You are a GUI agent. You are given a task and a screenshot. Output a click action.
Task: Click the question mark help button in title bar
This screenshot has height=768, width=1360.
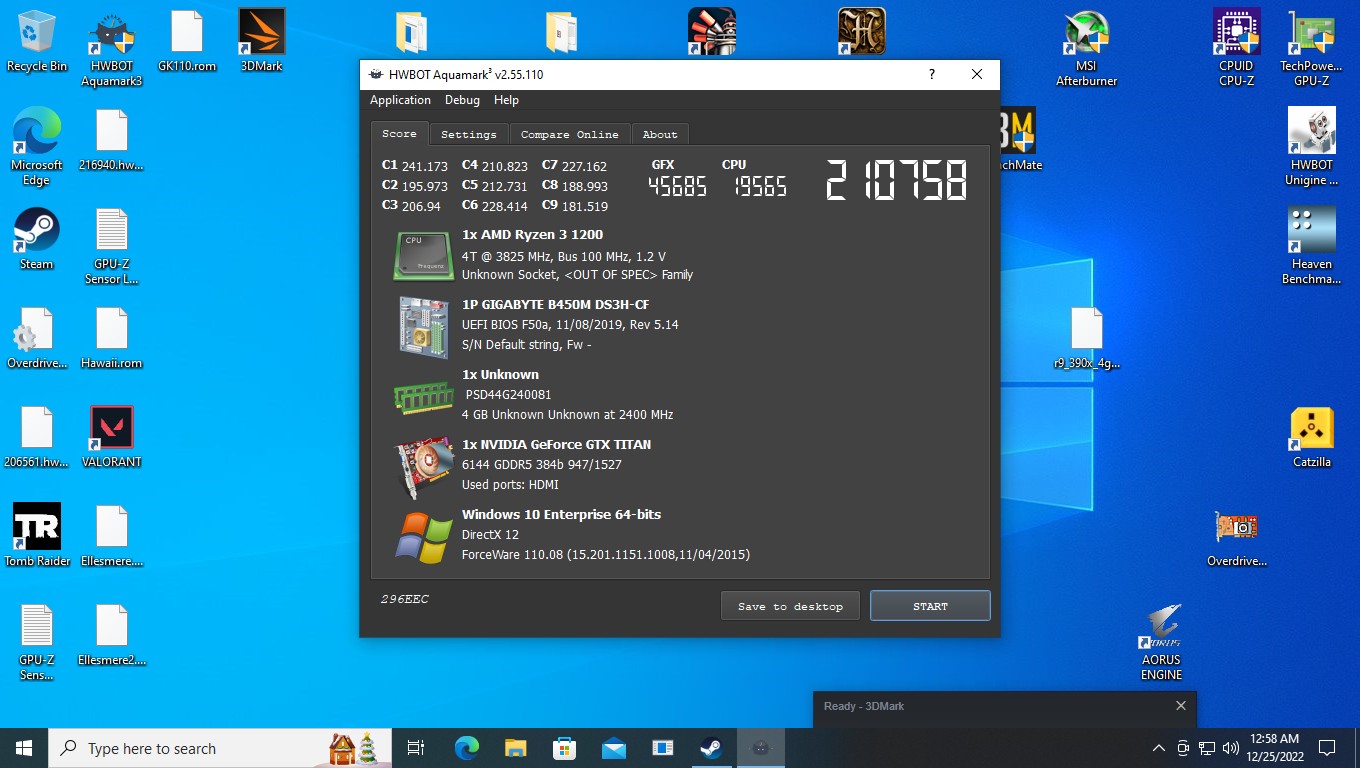932,74
